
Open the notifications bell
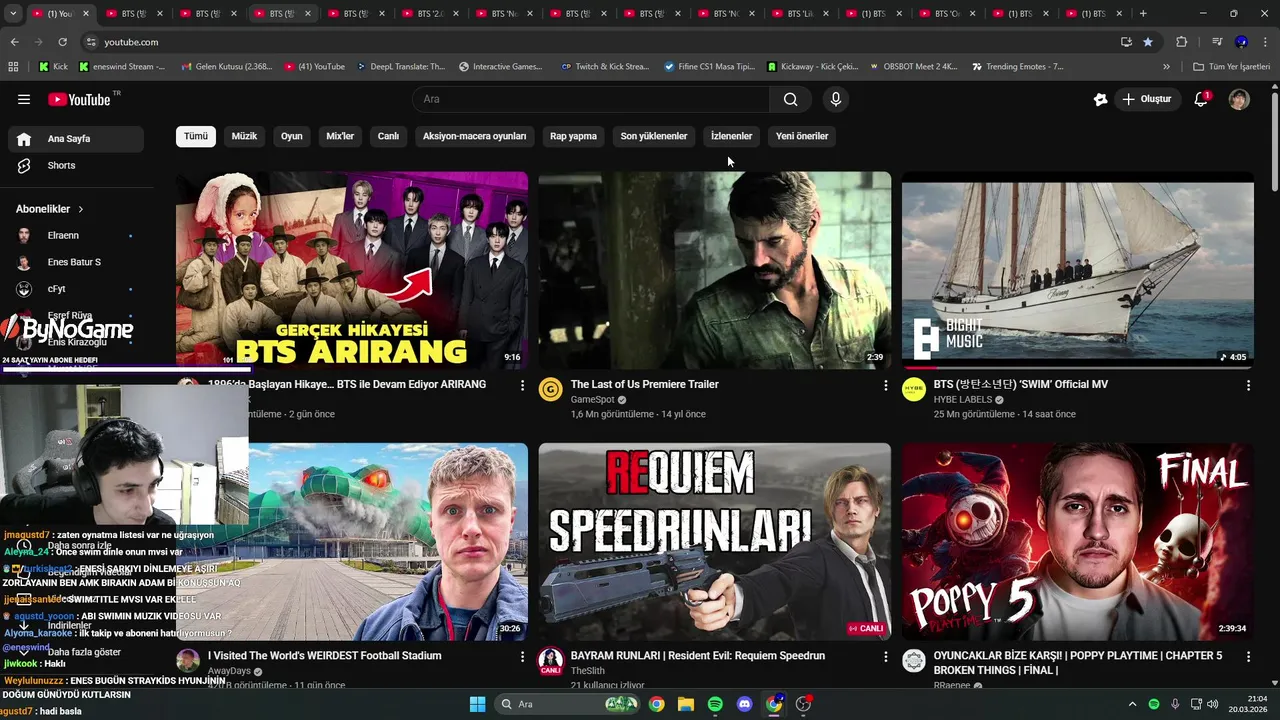click(x=1201, y=99)
